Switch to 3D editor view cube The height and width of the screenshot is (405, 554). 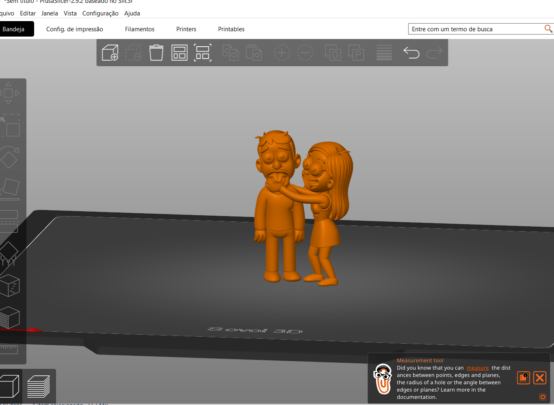10,387
